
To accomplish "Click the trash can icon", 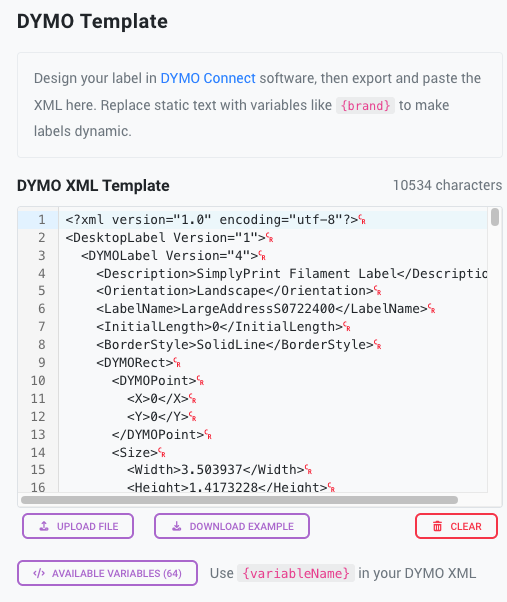I will tap(438, 526).
